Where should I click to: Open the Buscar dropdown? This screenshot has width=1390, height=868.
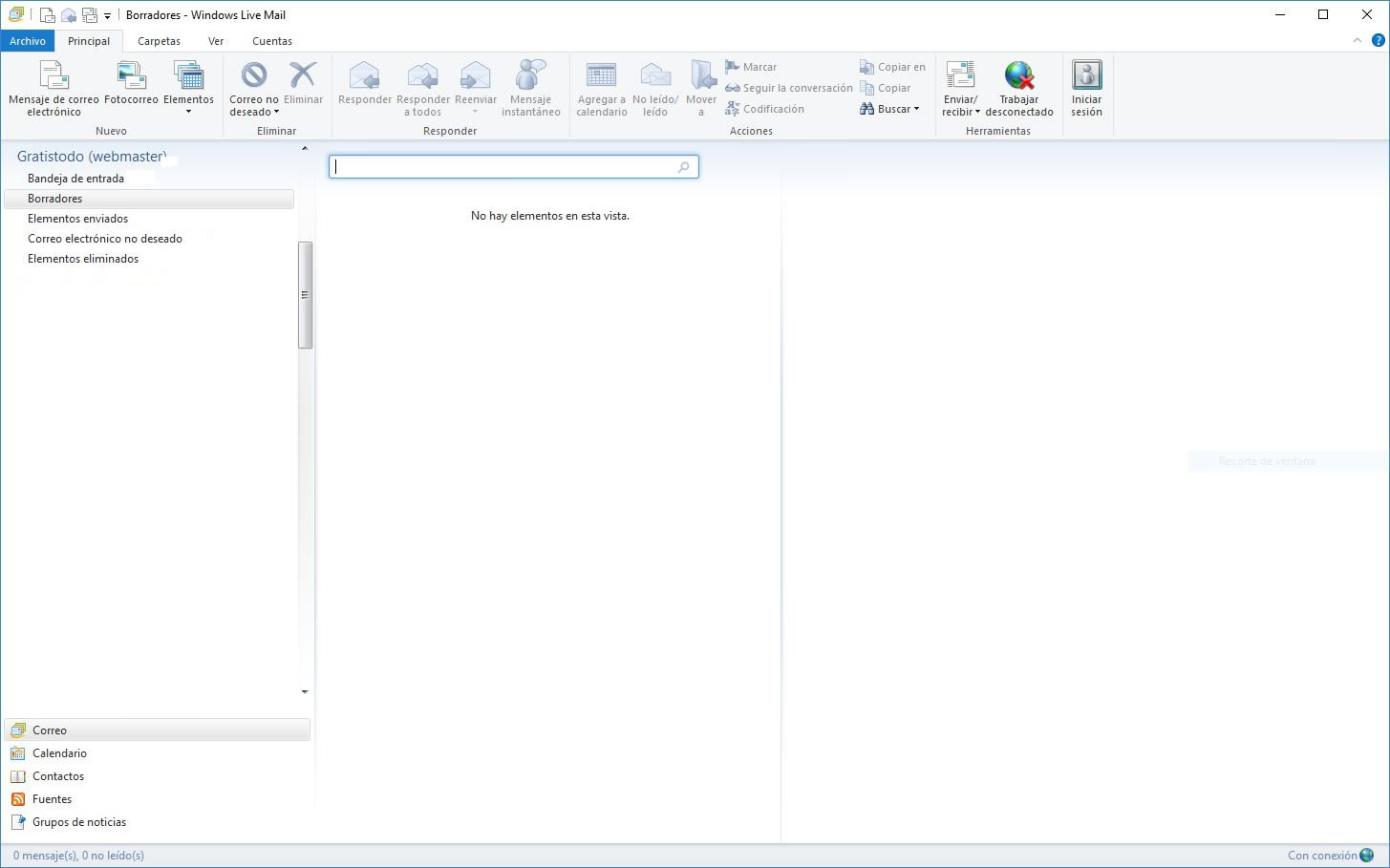coord(889,109)
